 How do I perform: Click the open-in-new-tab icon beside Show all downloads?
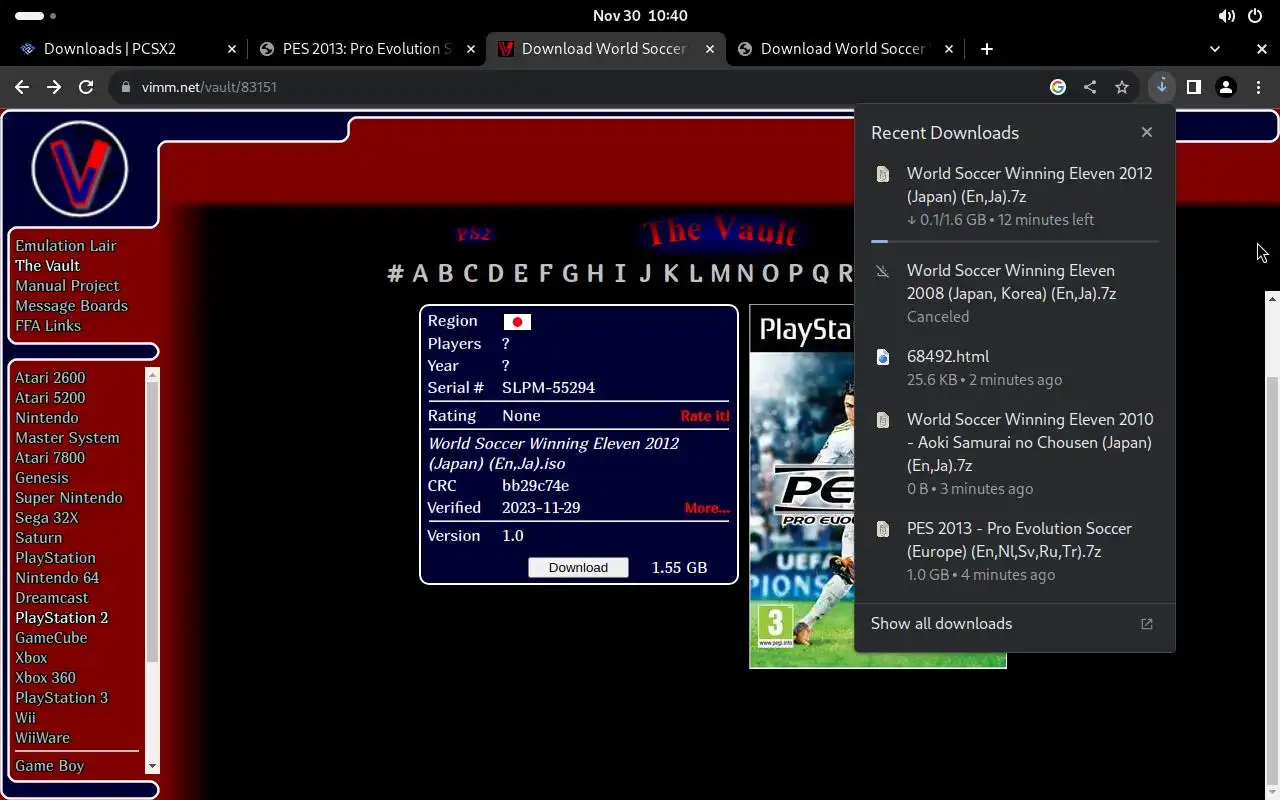(1147, 624)
